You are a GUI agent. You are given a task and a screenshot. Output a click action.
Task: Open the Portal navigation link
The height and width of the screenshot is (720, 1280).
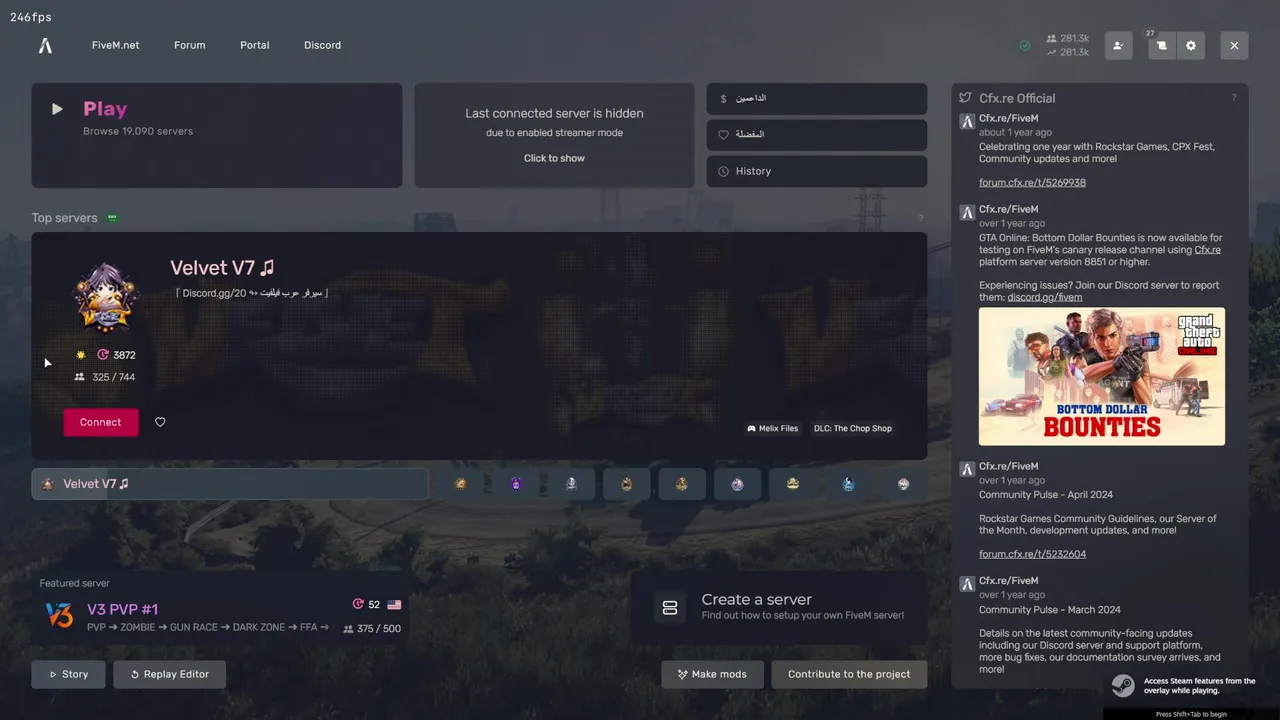coord(254,45)
